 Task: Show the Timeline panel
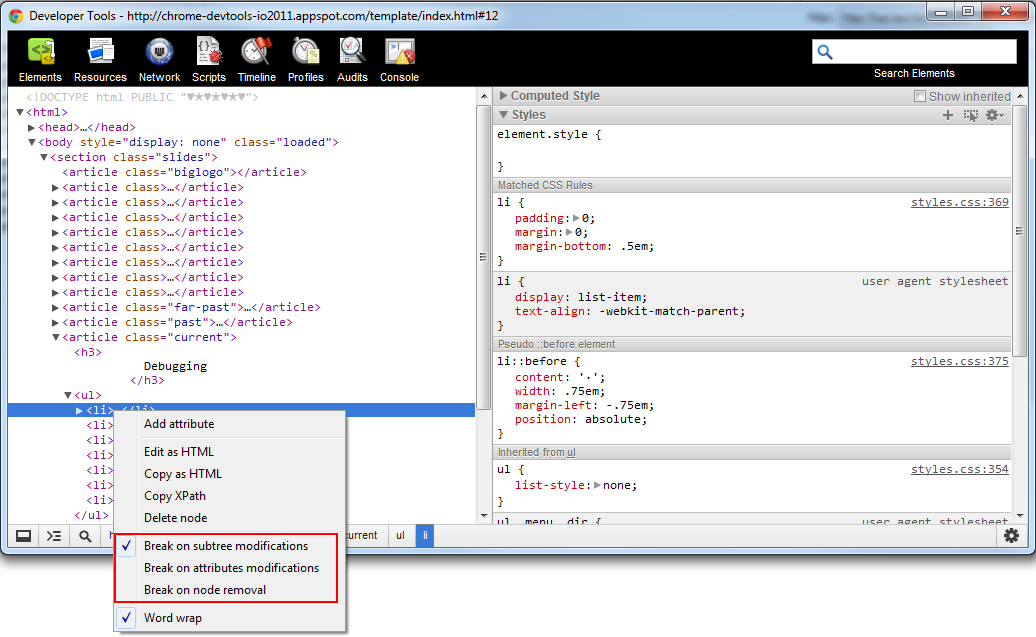click(256, 59)
